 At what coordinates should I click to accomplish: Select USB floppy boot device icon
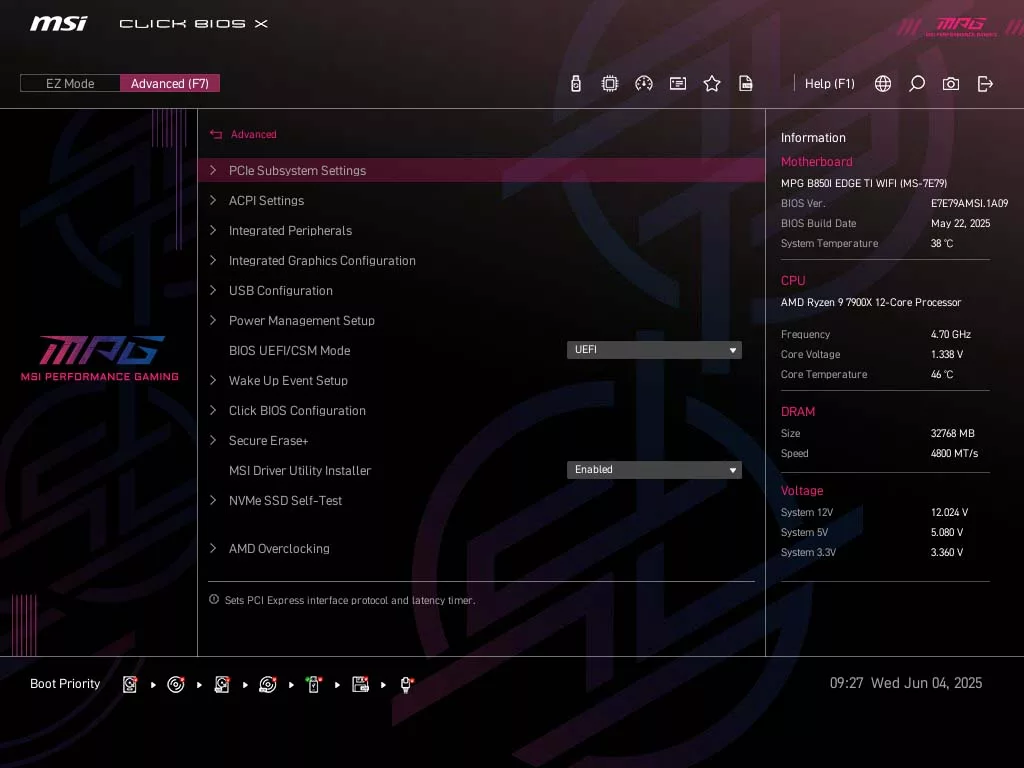[x=360, y=684]
